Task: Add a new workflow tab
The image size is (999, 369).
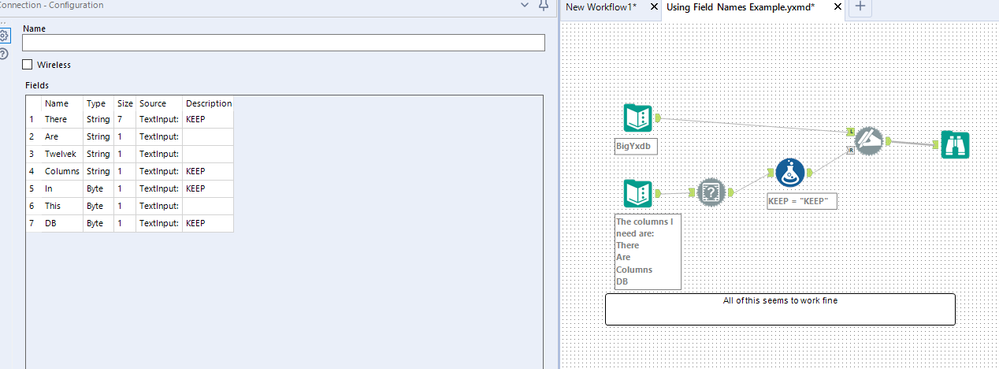Action: tap(860, 6)
